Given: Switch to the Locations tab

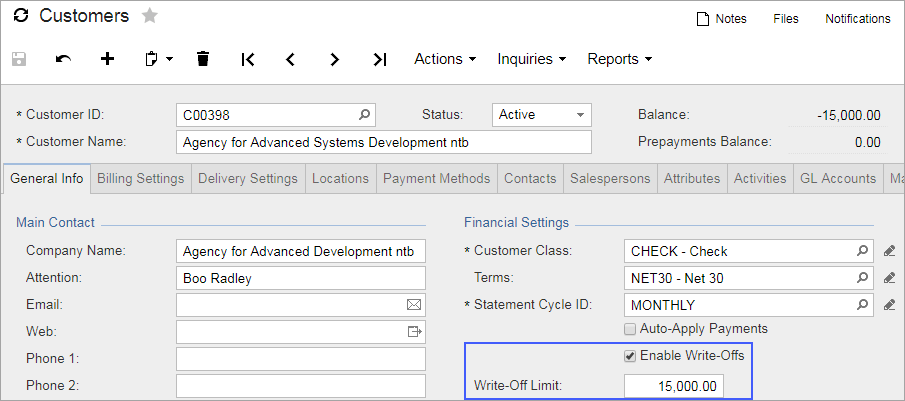Looking at the screenshot, I should (341, 179).
